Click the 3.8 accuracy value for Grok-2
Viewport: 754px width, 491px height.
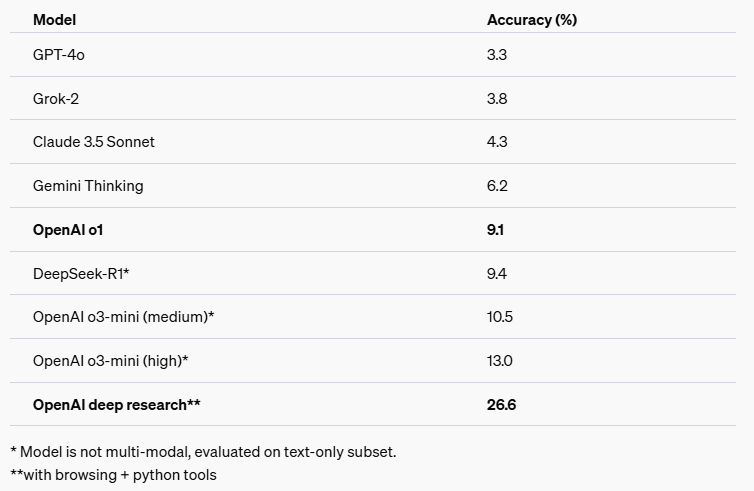(x=497, y=99)
